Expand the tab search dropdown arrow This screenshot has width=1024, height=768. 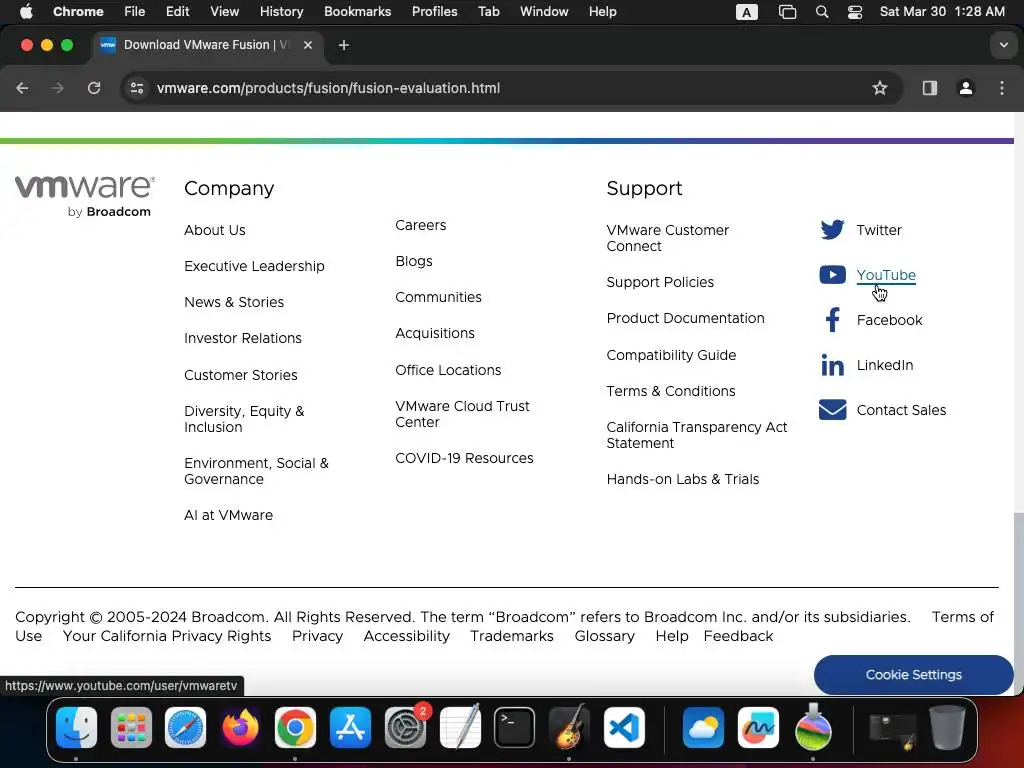(x=1004, y=45)
